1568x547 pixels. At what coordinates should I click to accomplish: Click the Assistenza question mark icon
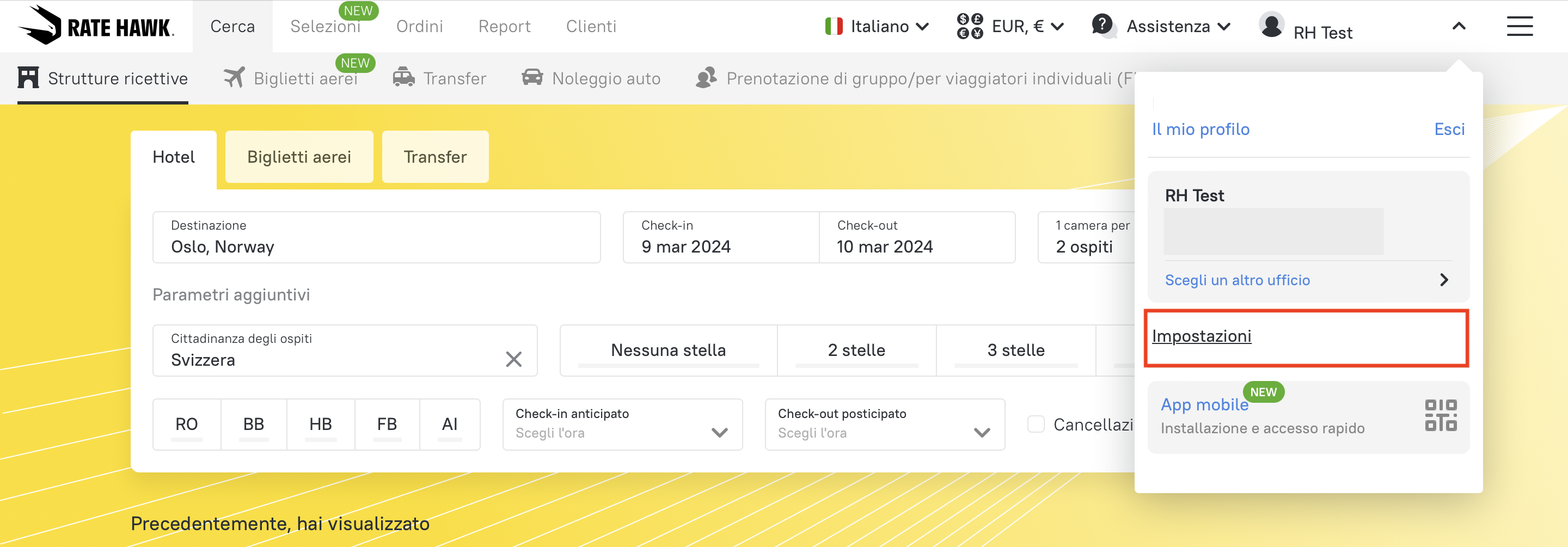coord(1102,26)
